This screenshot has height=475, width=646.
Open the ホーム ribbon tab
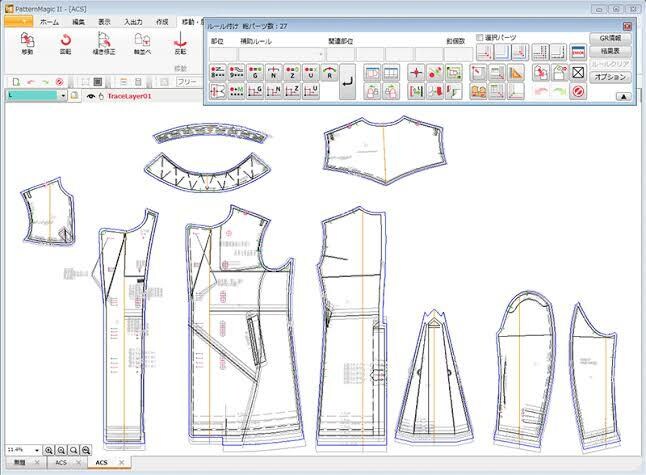coord(49,22)
